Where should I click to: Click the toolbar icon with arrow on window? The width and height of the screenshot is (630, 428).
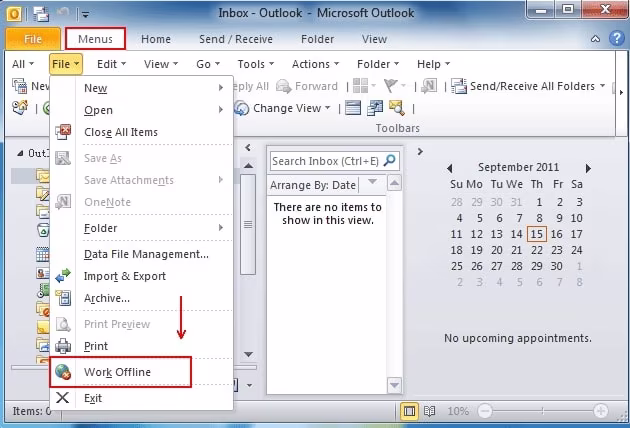click(x=374, y=108)
